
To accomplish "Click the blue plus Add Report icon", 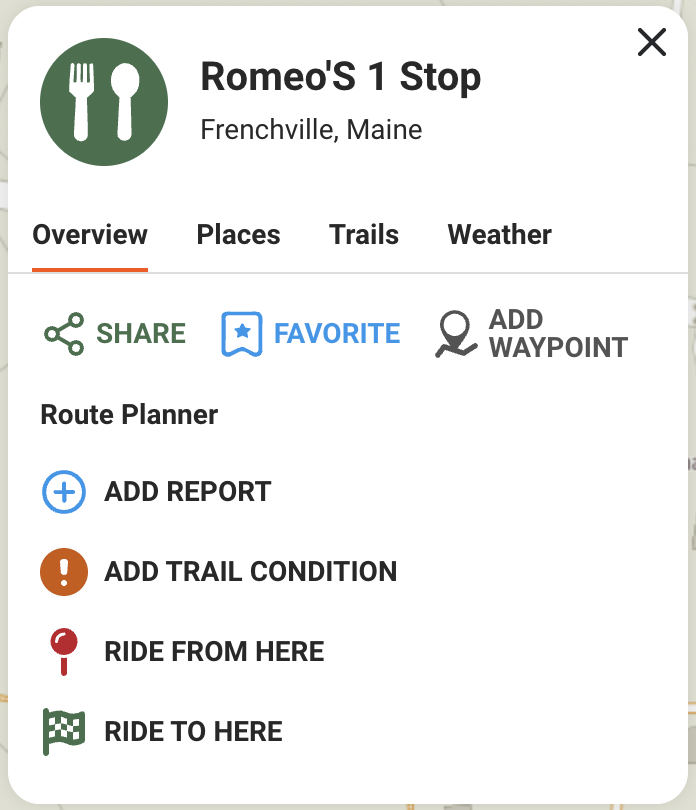I will click(x=64, y=491).
